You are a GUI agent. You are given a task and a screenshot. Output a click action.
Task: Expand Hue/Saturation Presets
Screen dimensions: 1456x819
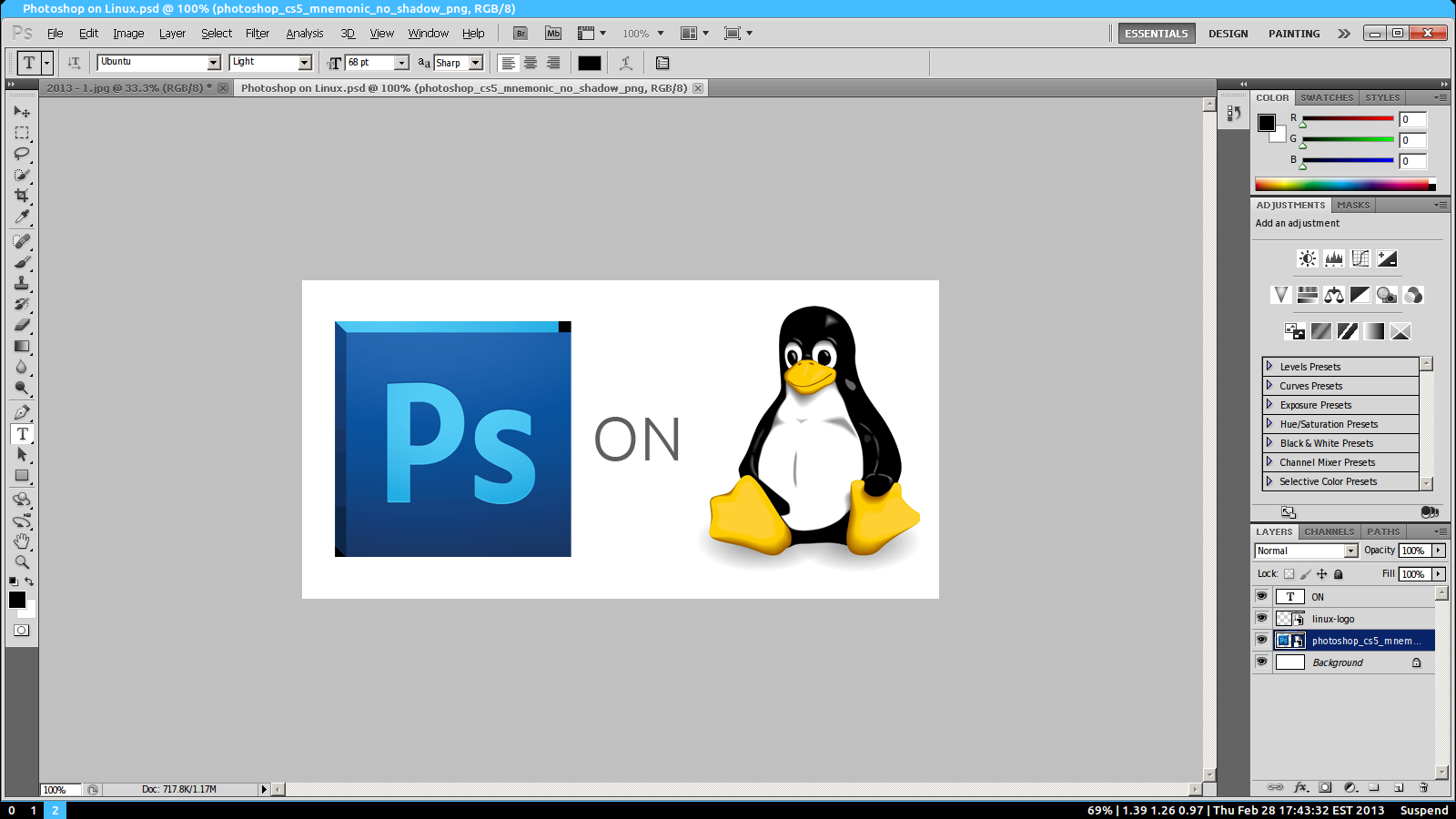(x=1269, y=423)
